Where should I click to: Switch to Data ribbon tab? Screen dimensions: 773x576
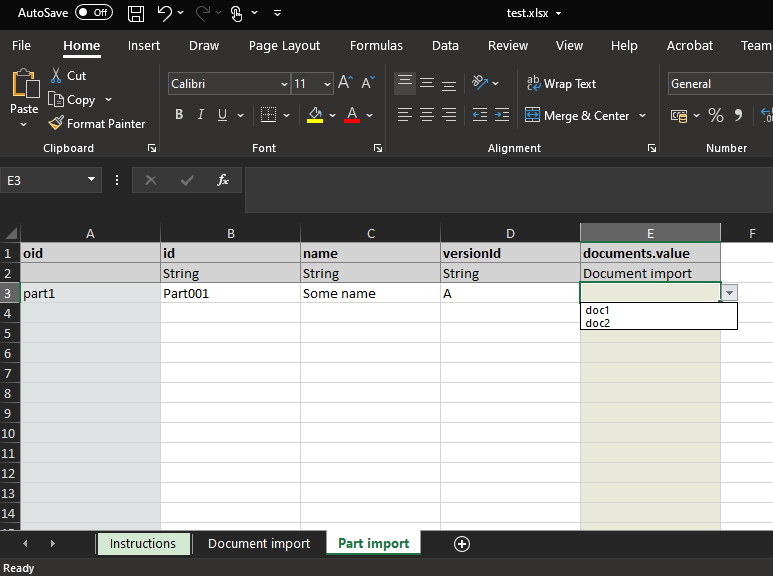tap(445, 45)
